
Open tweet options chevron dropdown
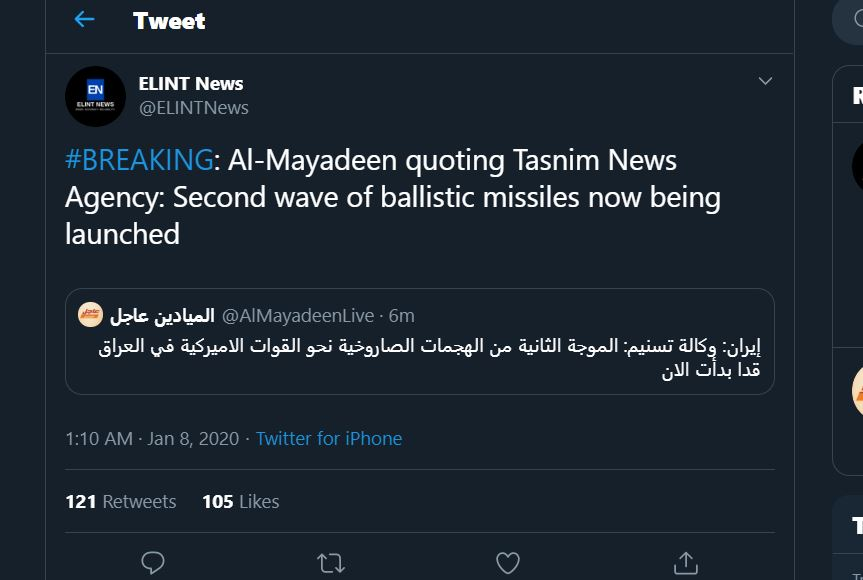point(765,81)
